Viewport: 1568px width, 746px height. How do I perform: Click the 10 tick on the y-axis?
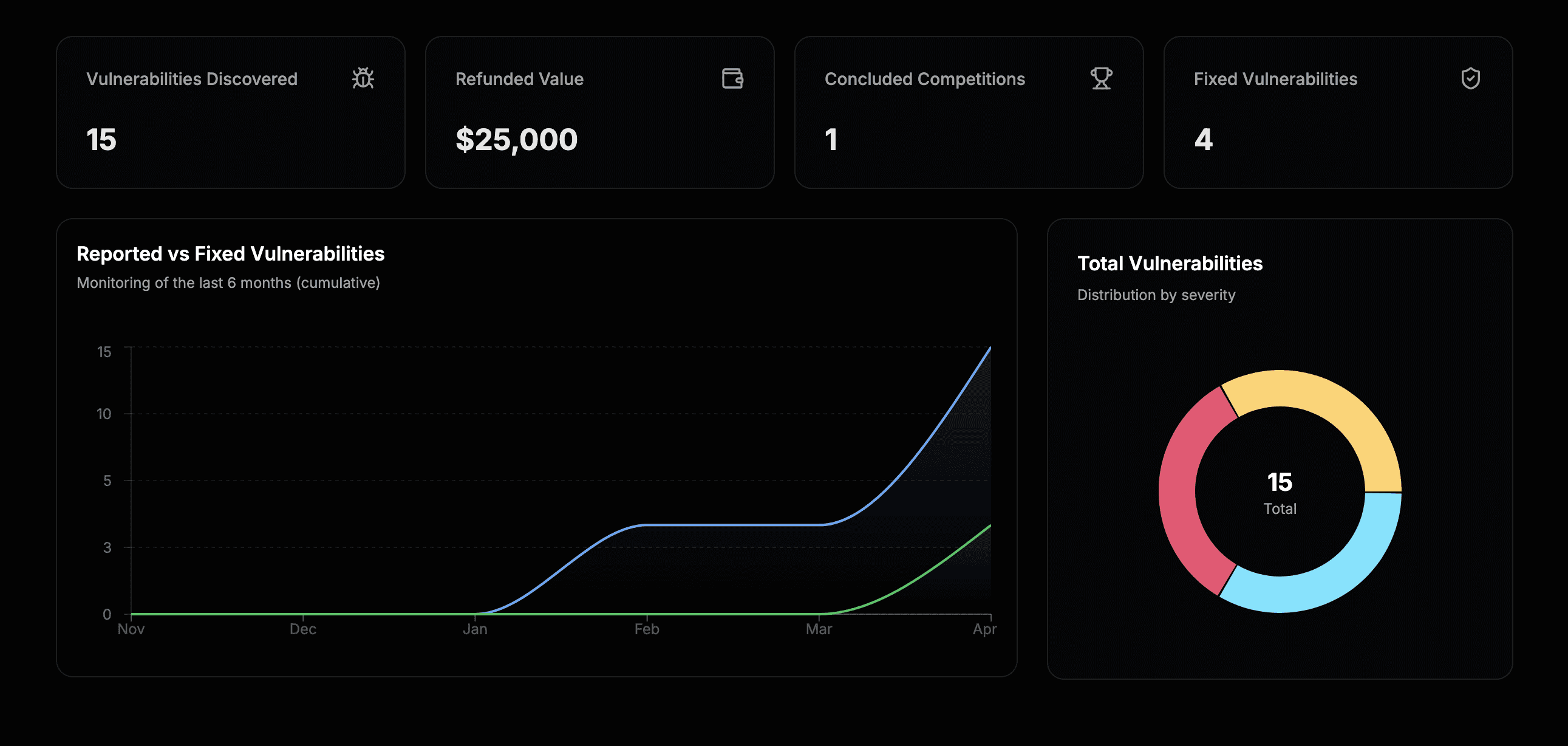[104, 414]
